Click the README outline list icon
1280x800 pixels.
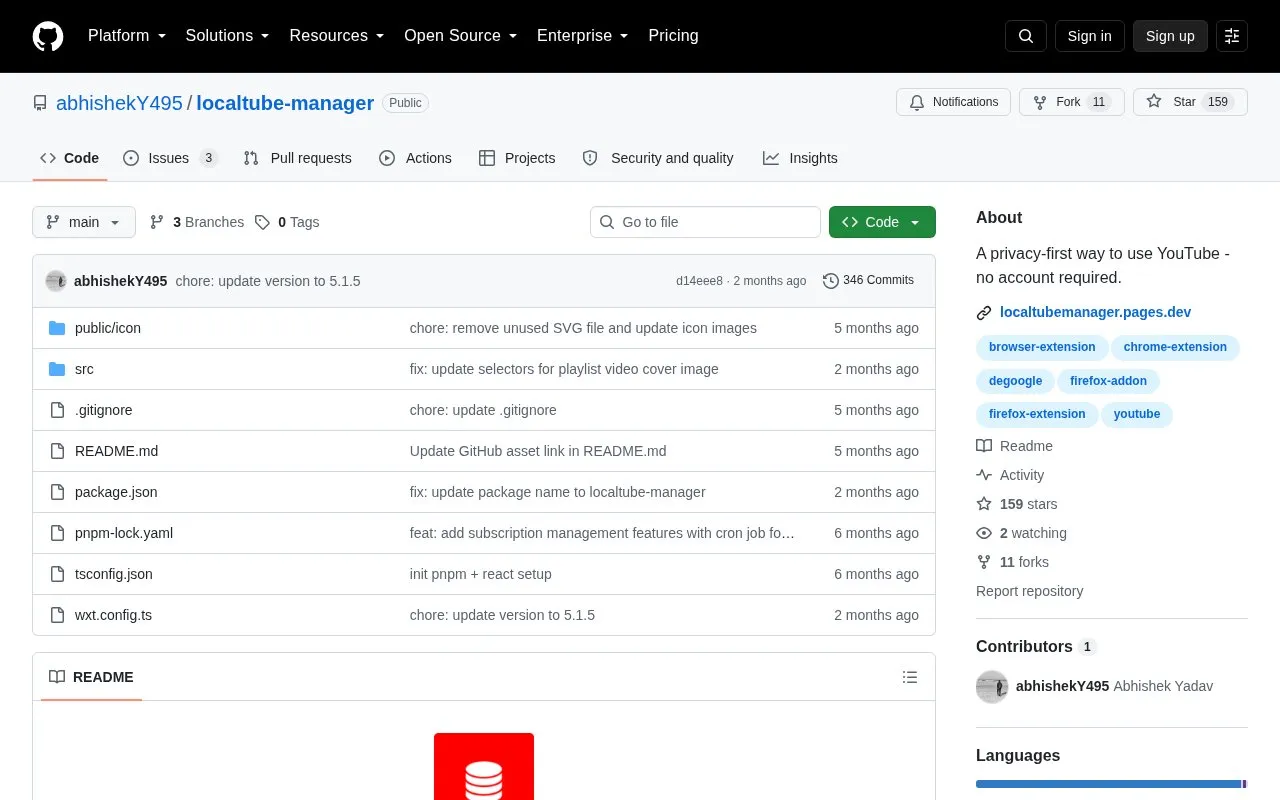(x=910, y=677)
